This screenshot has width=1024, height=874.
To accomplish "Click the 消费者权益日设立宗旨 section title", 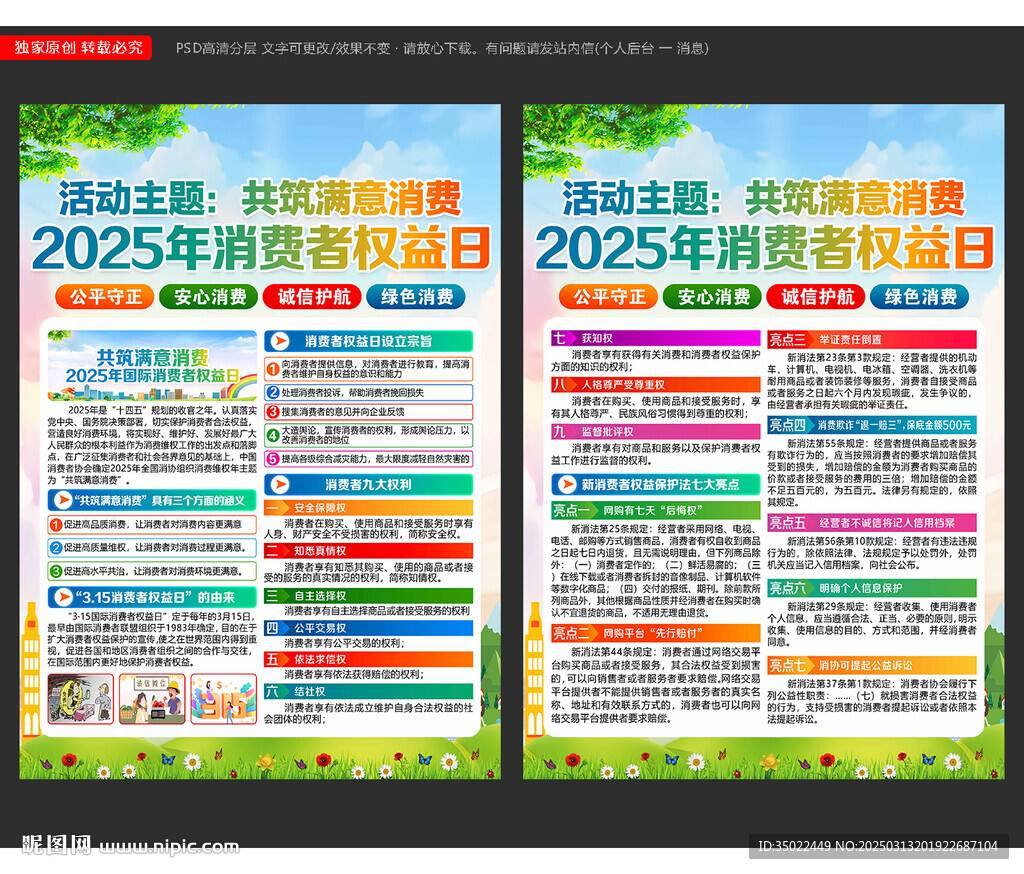I will (368, 341).
